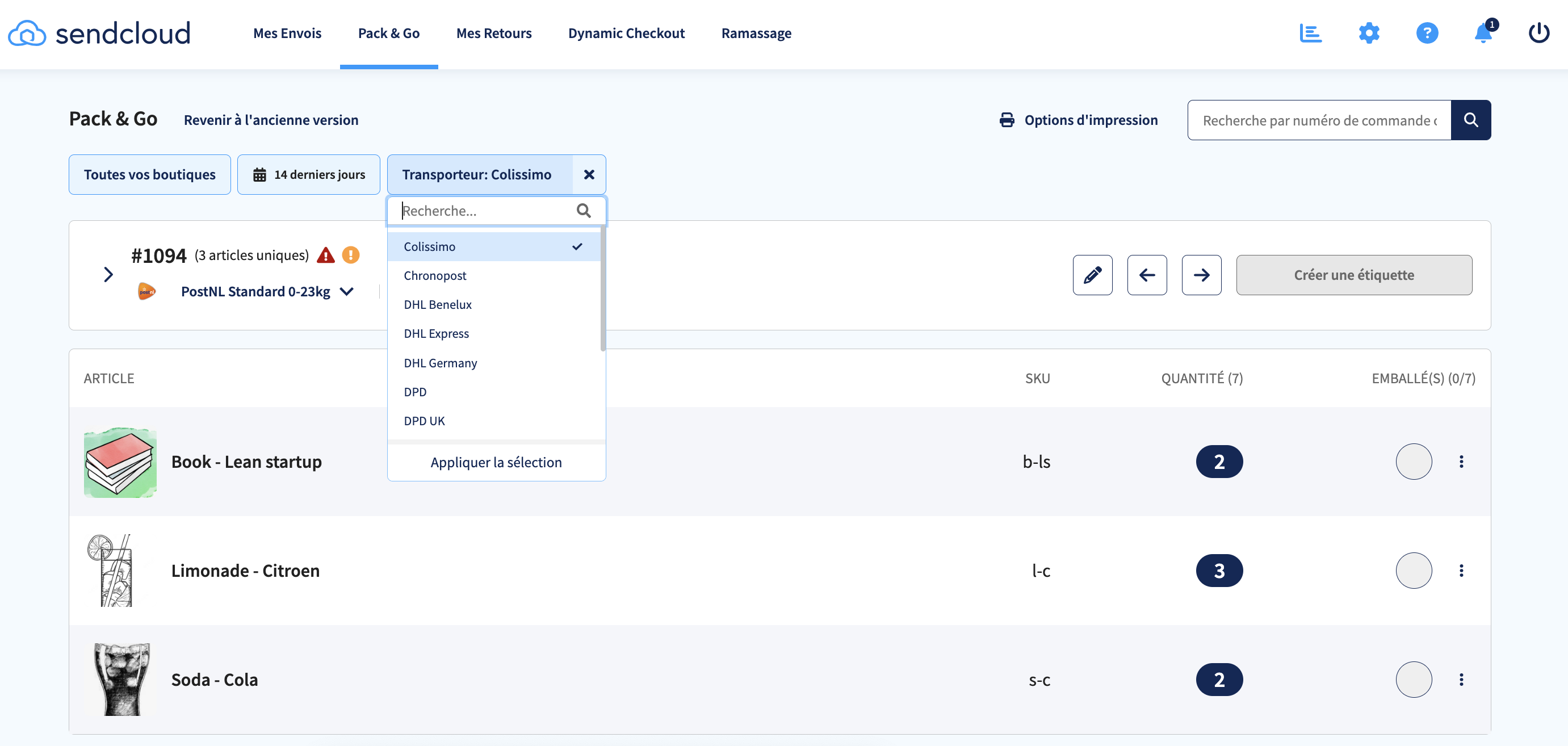Select DHL Germany carrier option
Image resolution: width=1568 pixels, height=746 pixels.
(494, 363)
